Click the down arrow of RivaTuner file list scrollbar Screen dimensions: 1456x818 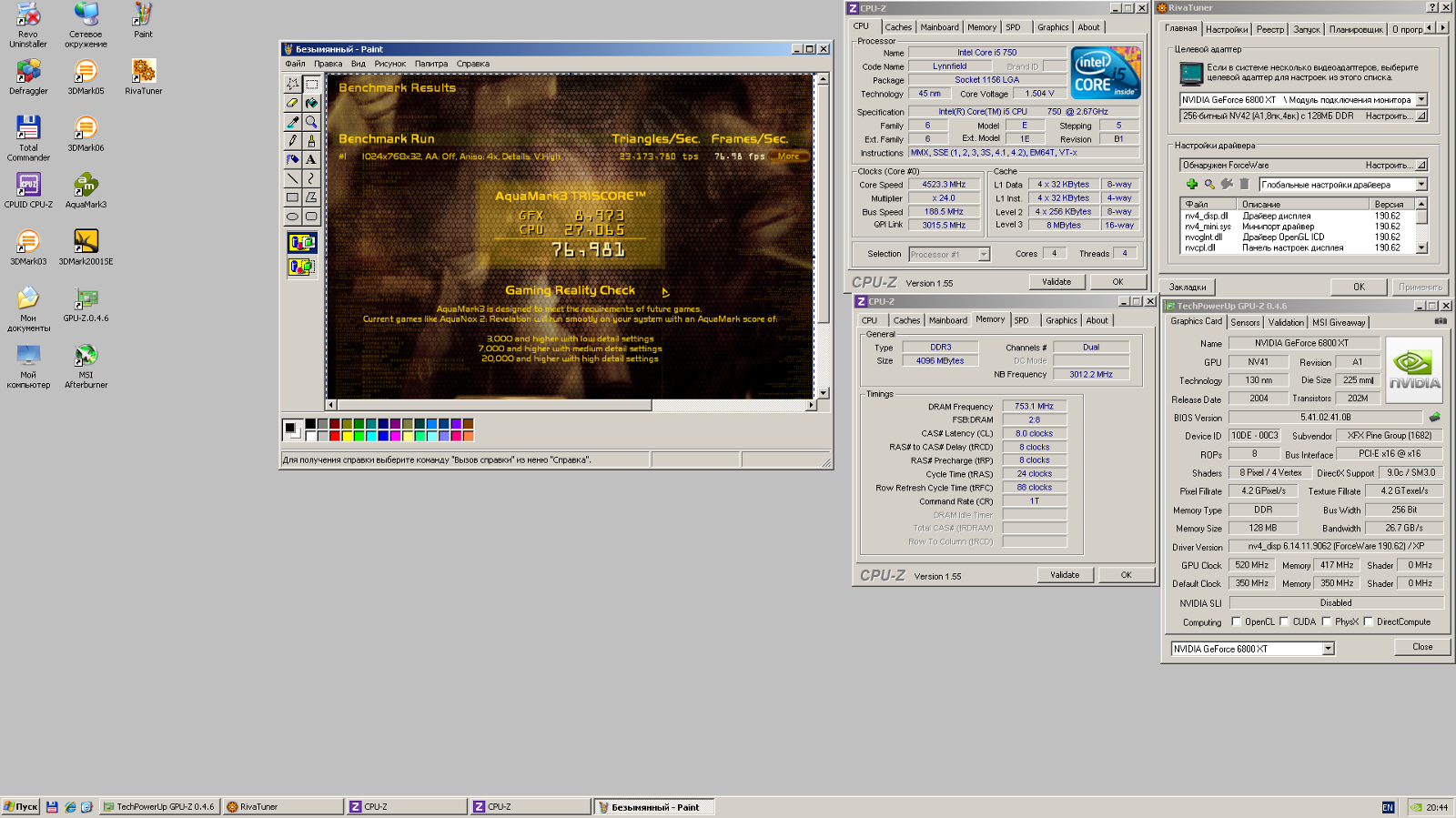1421,247
